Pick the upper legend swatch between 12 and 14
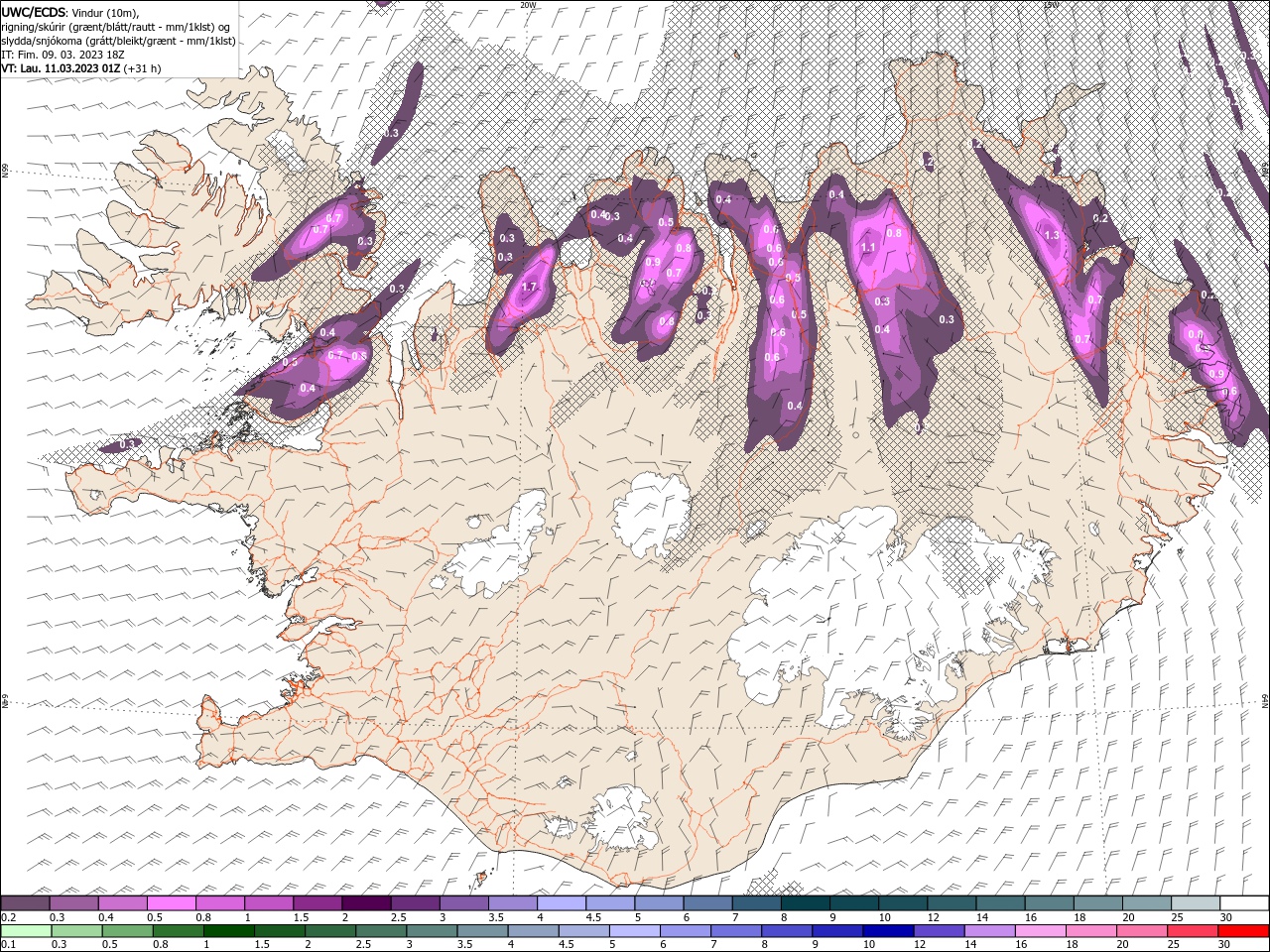The width and height of the screenshot is (1270, 952). click(951, 903)
